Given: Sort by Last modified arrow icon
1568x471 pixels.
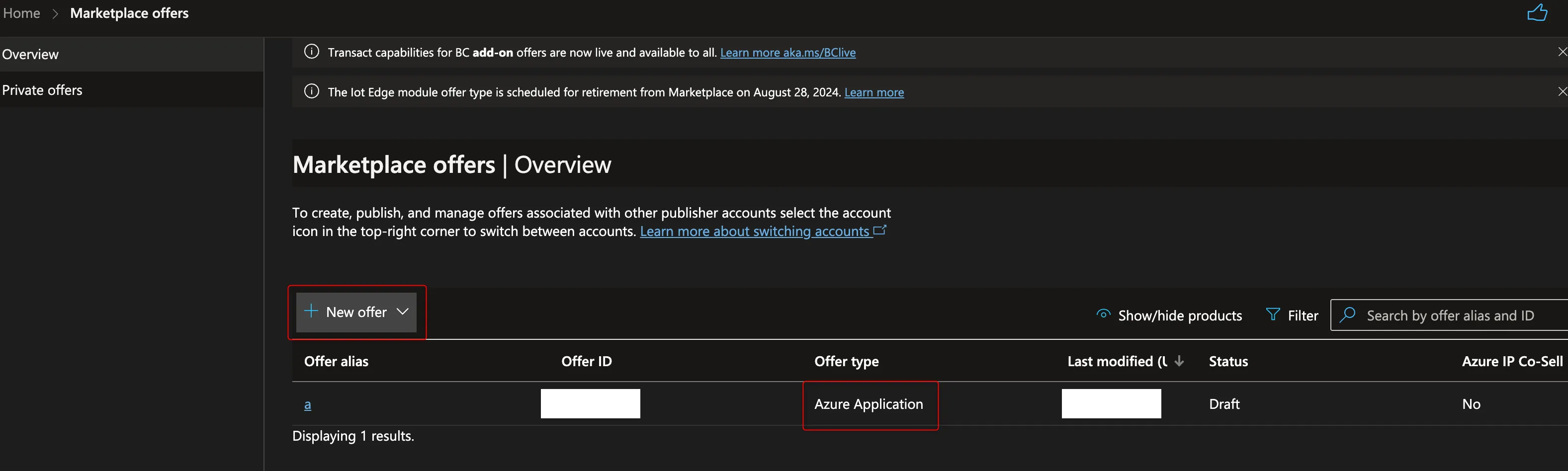Looking at the screenshot, I should tap(1179, 362).
